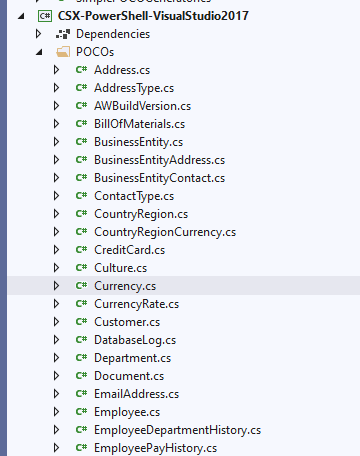Select the AWBuildVersion.cs file name

[x=143, y=106]
